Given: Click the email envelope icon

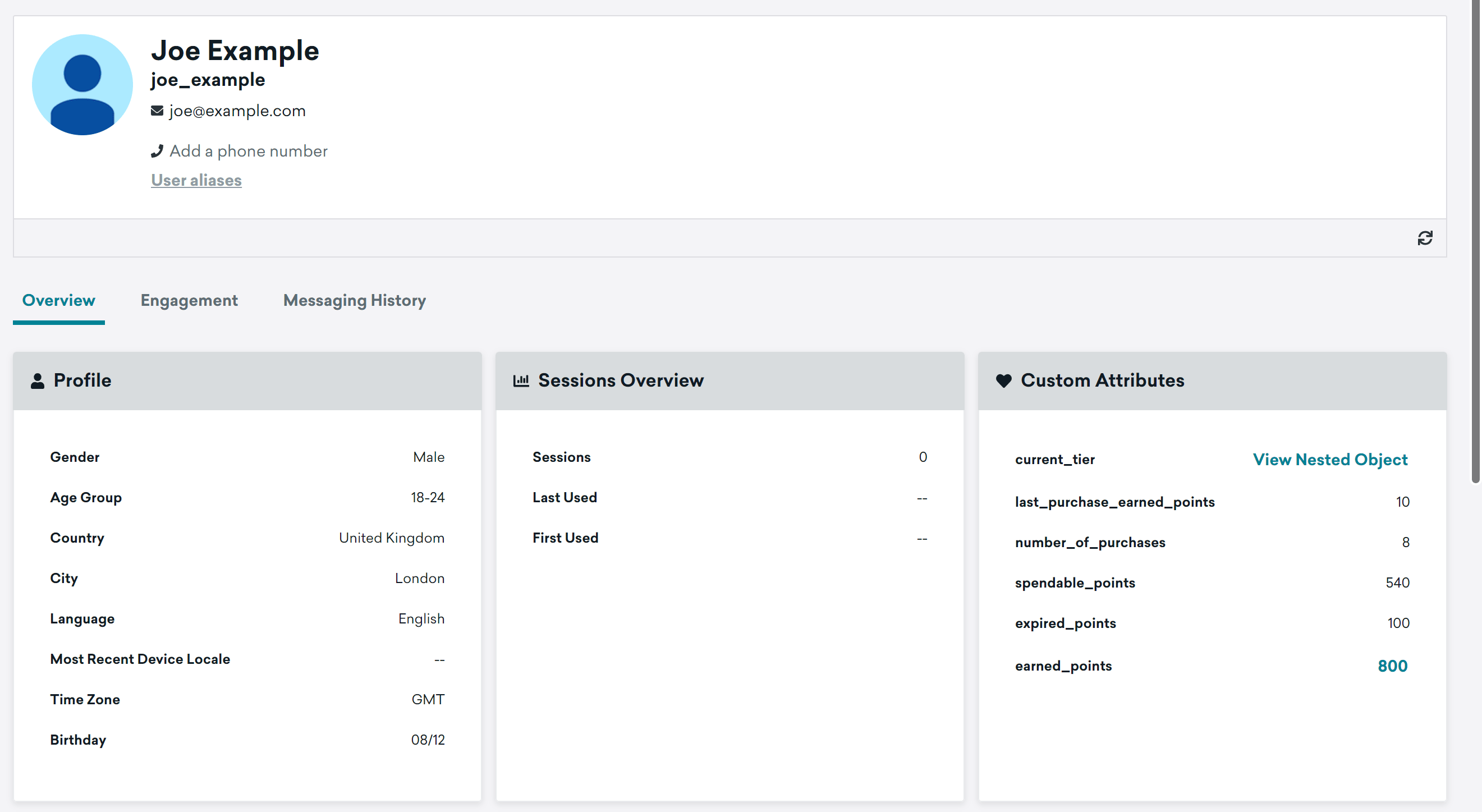Looking at the screenshot, I should (157, 111).
